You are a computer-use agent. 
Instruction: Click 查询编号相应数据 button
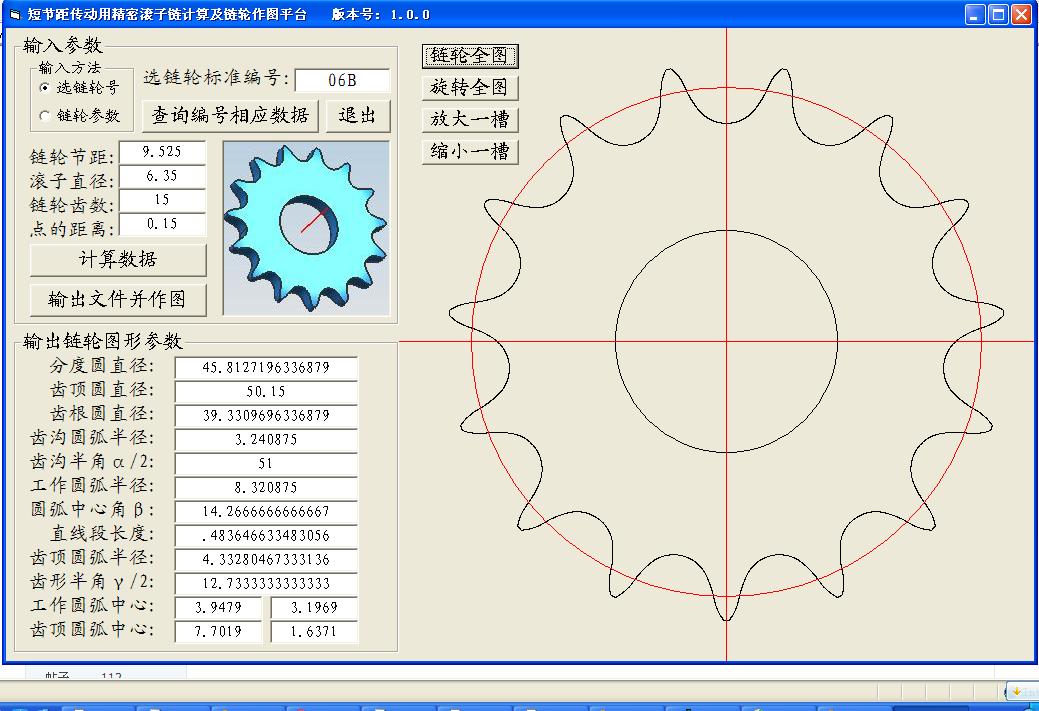click(x=230, y=116)
